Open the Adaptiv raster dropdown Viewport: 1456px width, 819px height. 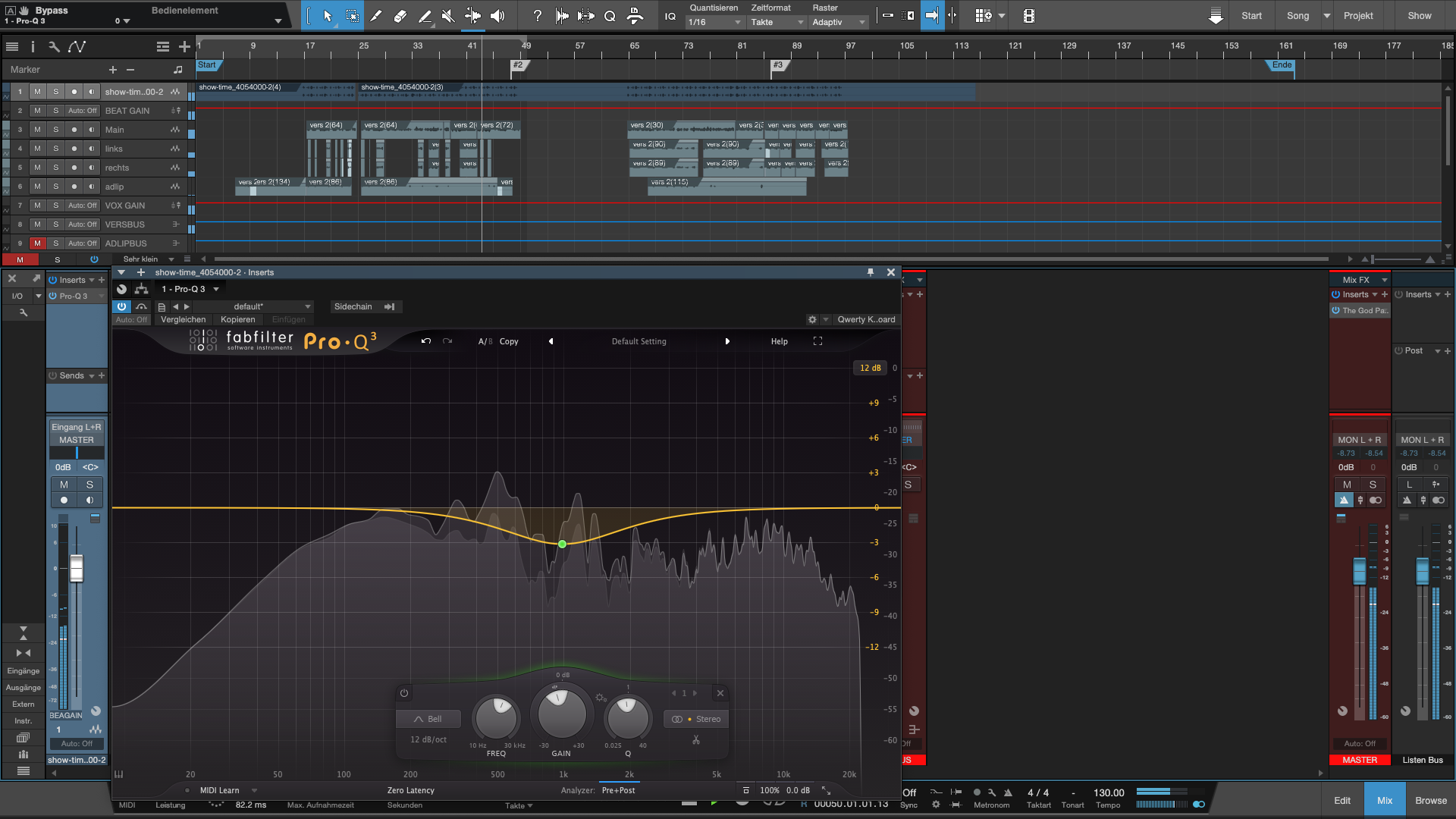click(x=838, y=22)
